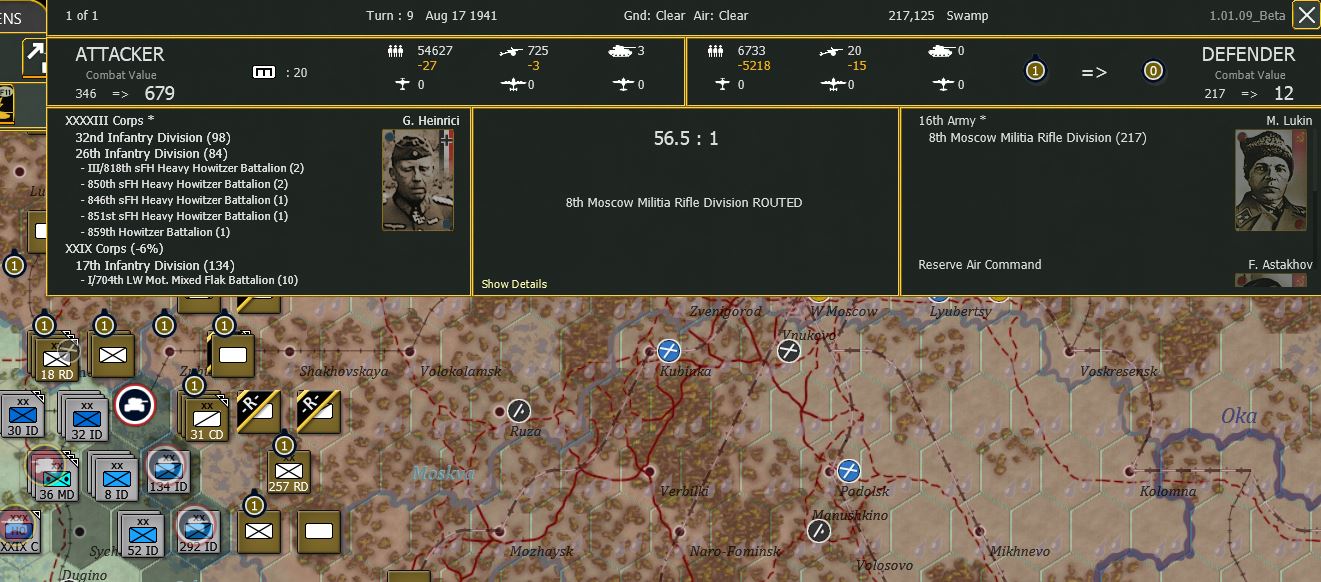Click the attacker guns icon showing 725
Image resolution: width=1321 pixels, height=582 pixels.
coord(511,51)
